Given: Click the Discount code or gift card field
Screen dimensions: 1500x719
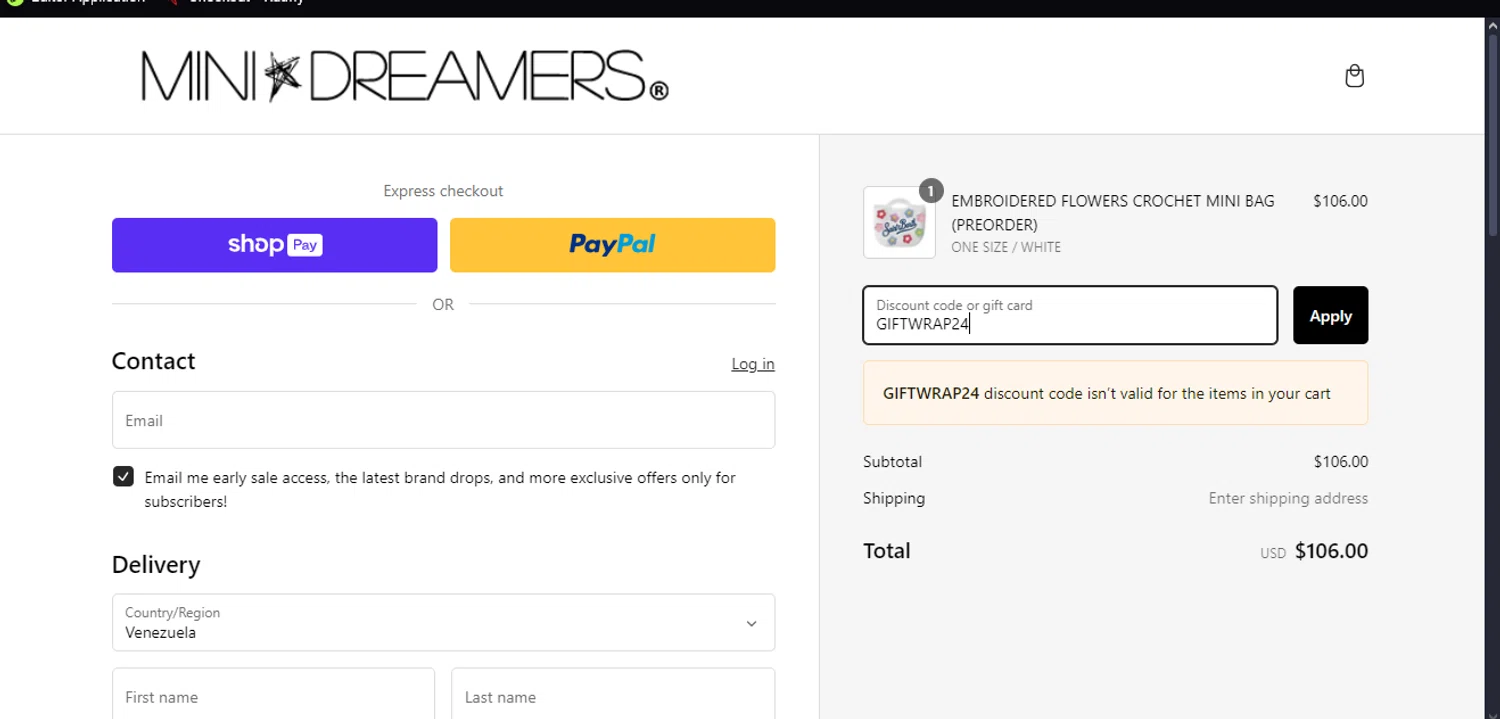Looking at the screenshot, I should [1070, 315].
